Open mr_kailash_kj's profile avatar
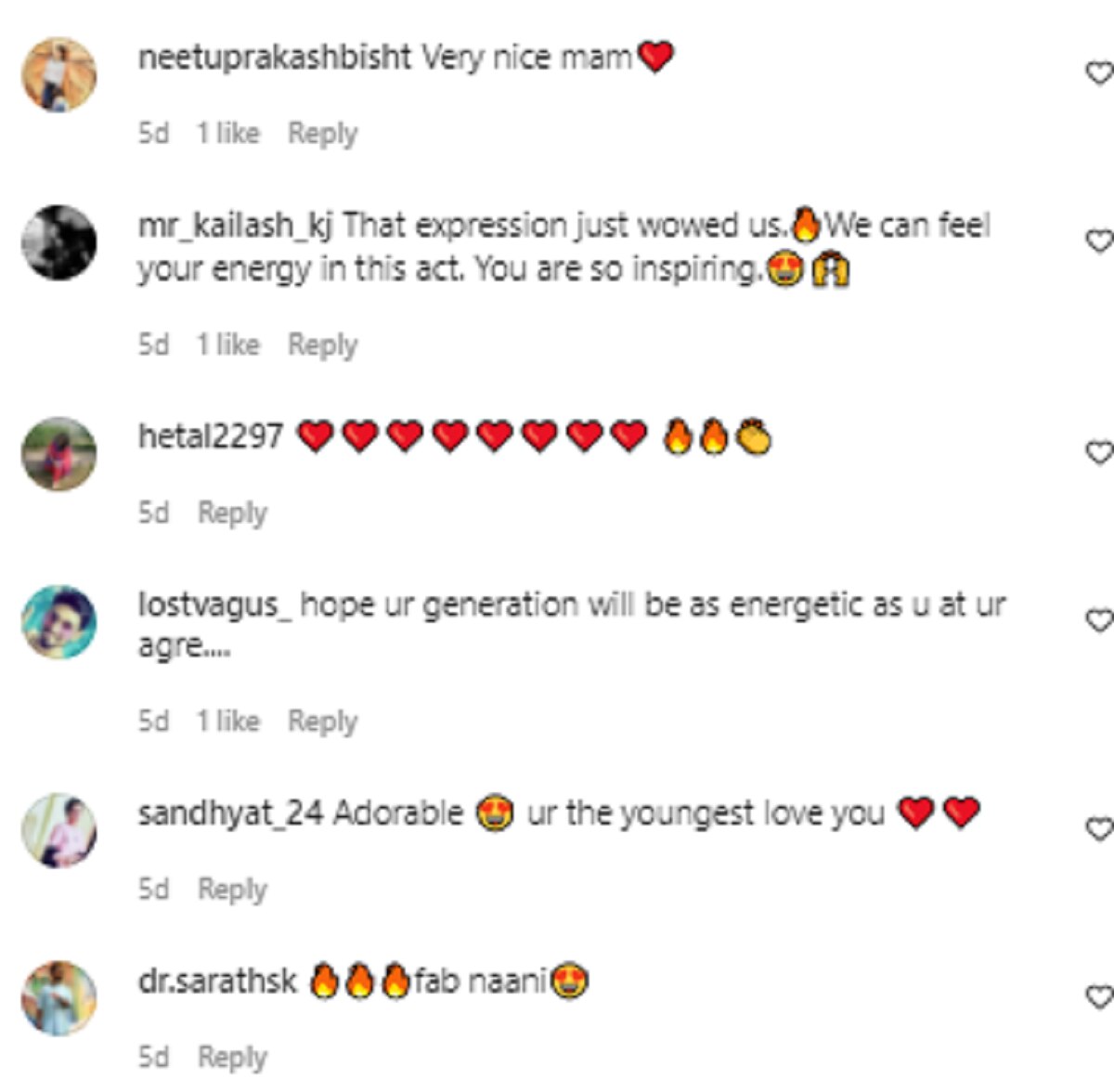The image size is (1114, 1092). tap(58, 242)
